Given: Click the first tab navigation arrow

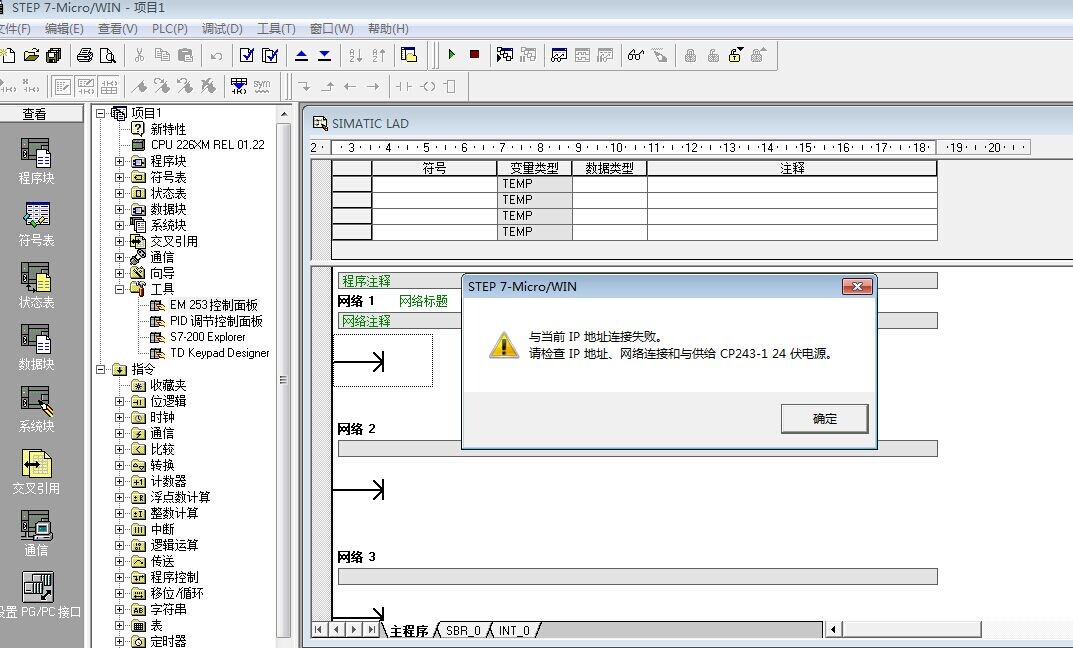Looking at the screenshot, I should (319, 630).
